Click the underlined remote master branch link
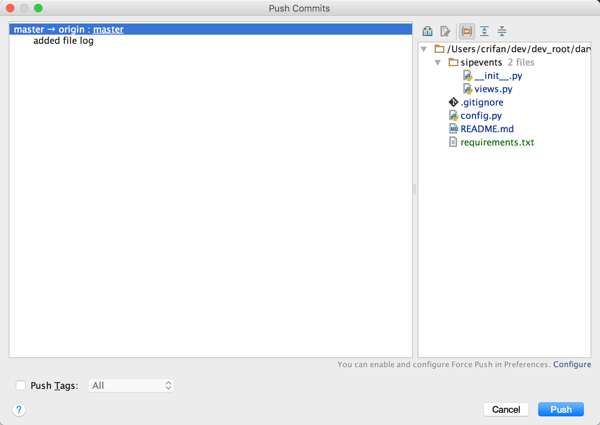This screenshot has width=600, height=425. [x=108, y=29]
